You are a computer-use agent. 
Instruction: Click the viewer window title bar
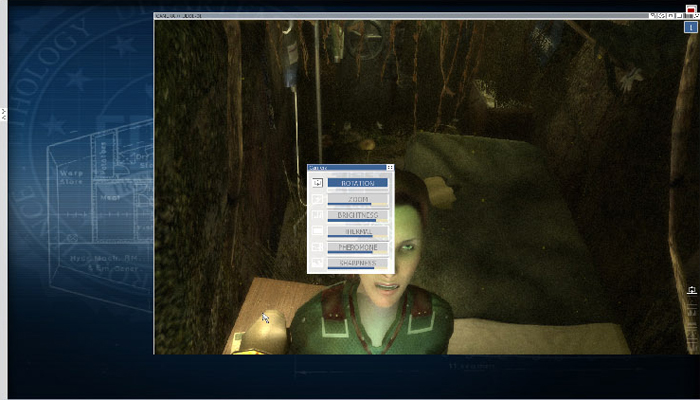click(402, 16)
